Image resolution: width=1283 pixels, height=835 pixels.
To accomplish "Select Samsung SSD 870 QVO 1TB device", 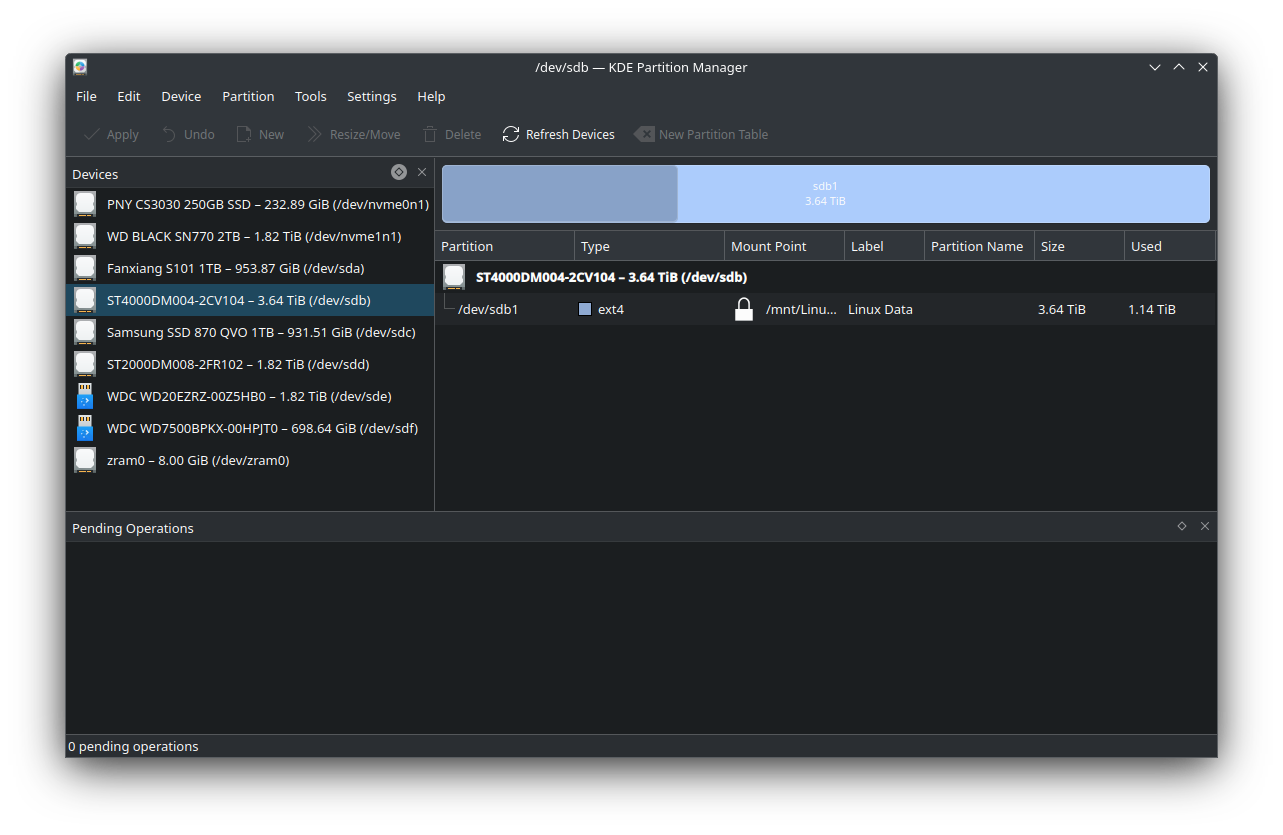I will pos(250,332).
